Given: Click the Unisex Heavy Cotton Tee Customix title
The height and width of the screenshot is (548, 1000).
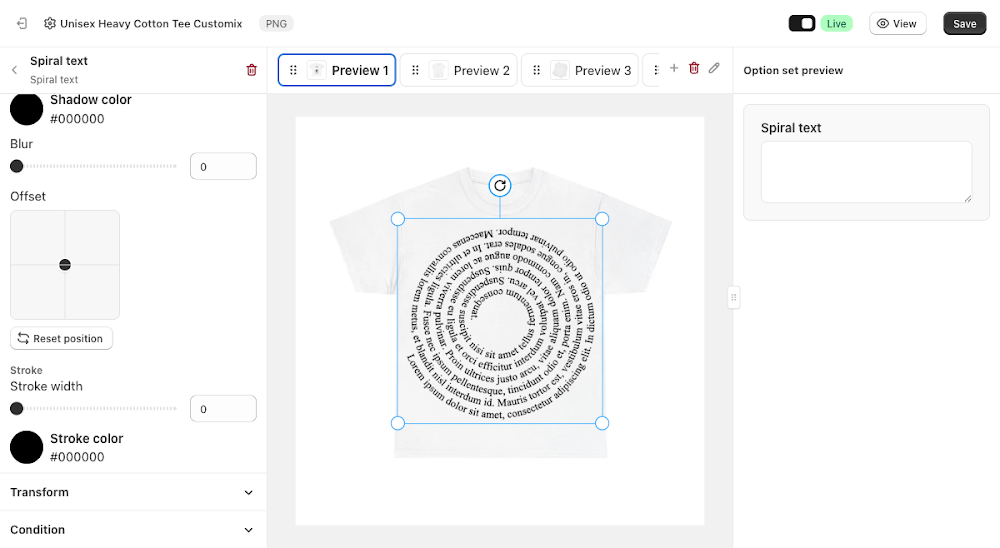Looking at the screenshot, I should click(151, 24).
